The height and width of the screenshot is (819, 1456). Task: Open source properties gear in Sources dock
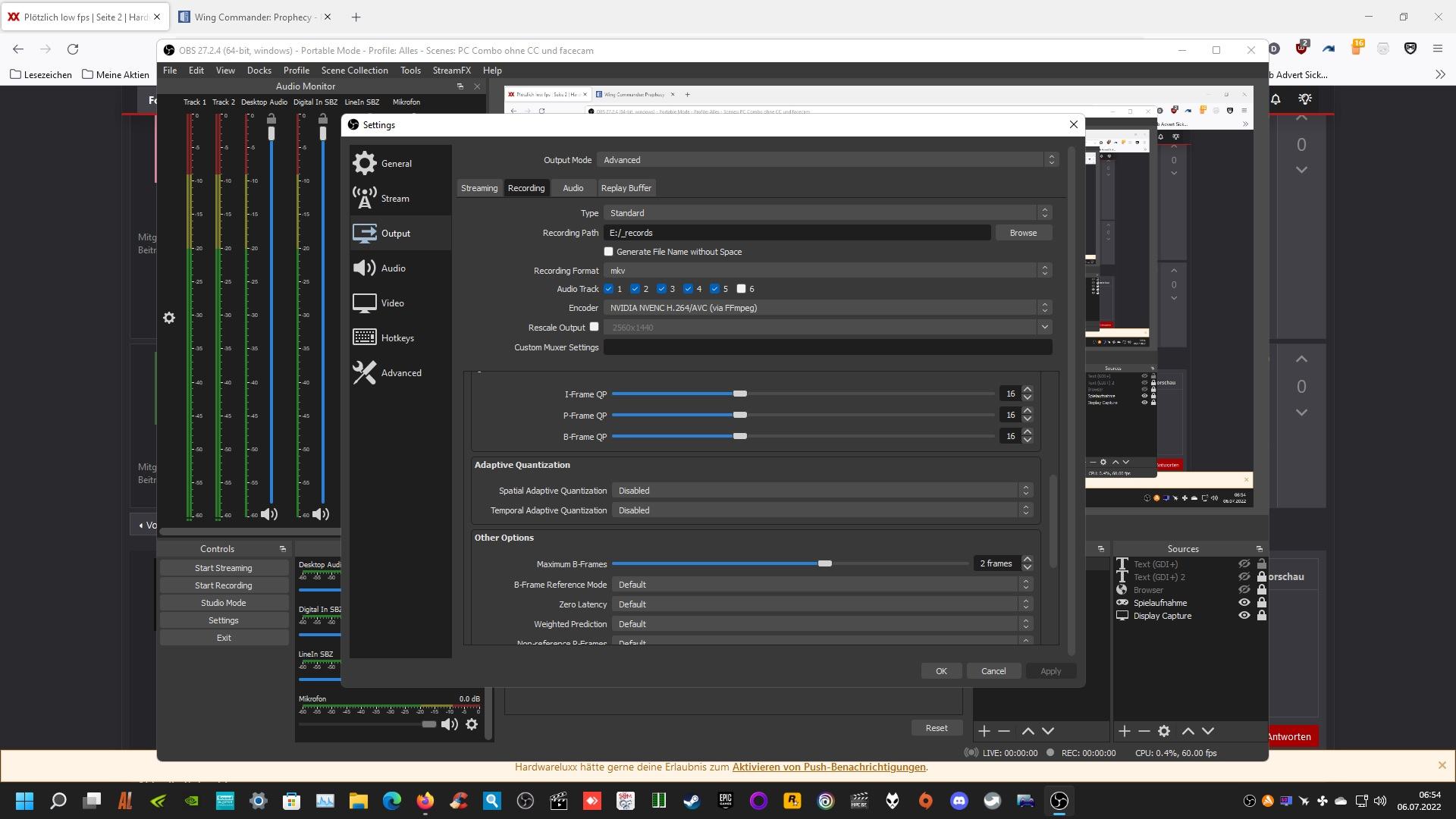1164,731
